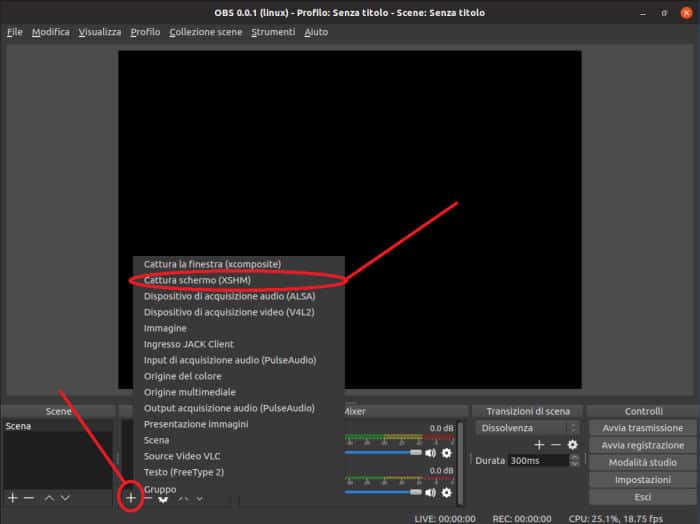Open the Strumenti menu

(x=273, y=32)
